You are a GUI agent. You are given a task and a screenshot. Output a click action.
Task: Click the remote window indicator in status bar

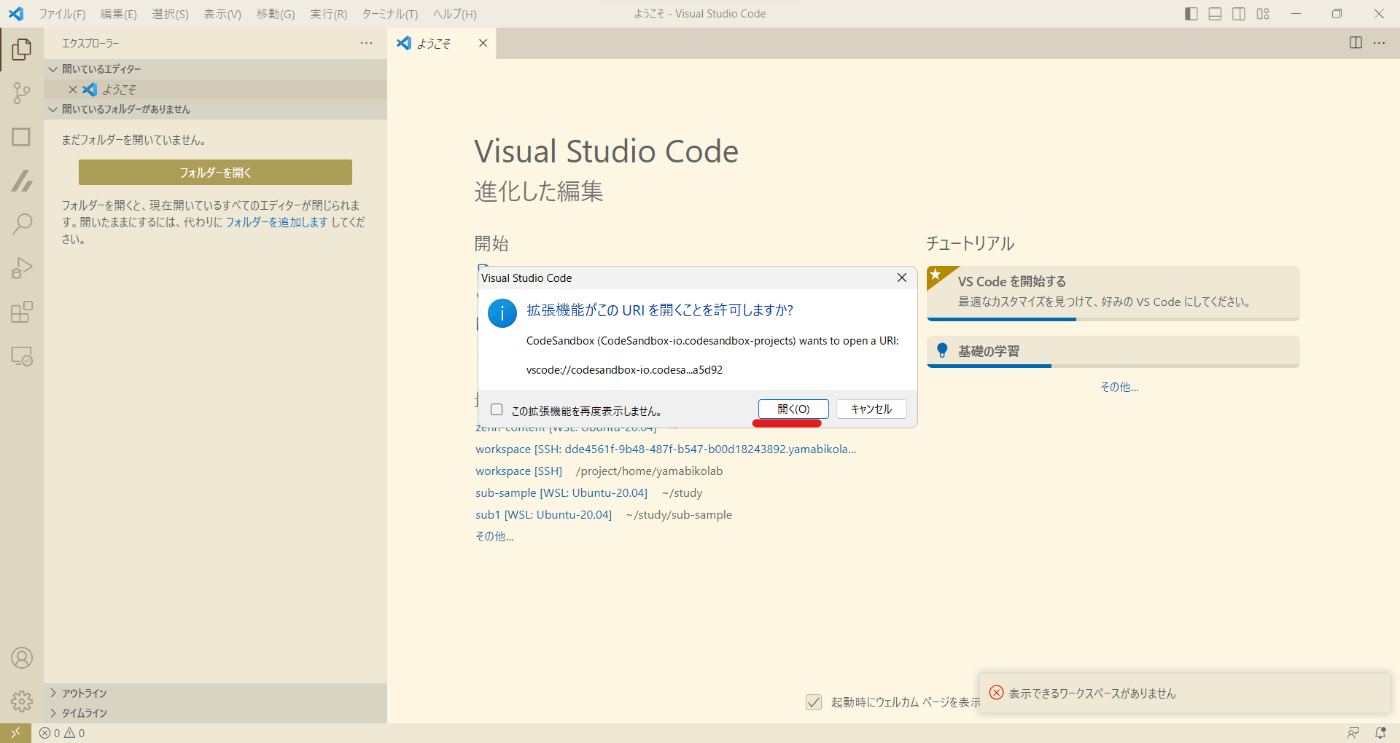tap(15, 733)
